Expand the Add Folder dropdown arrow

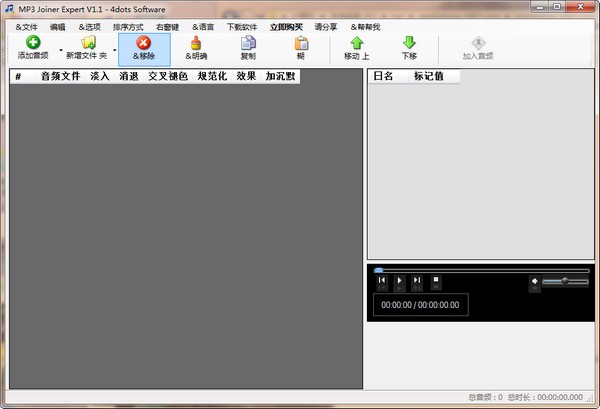[x=114, y=49]
